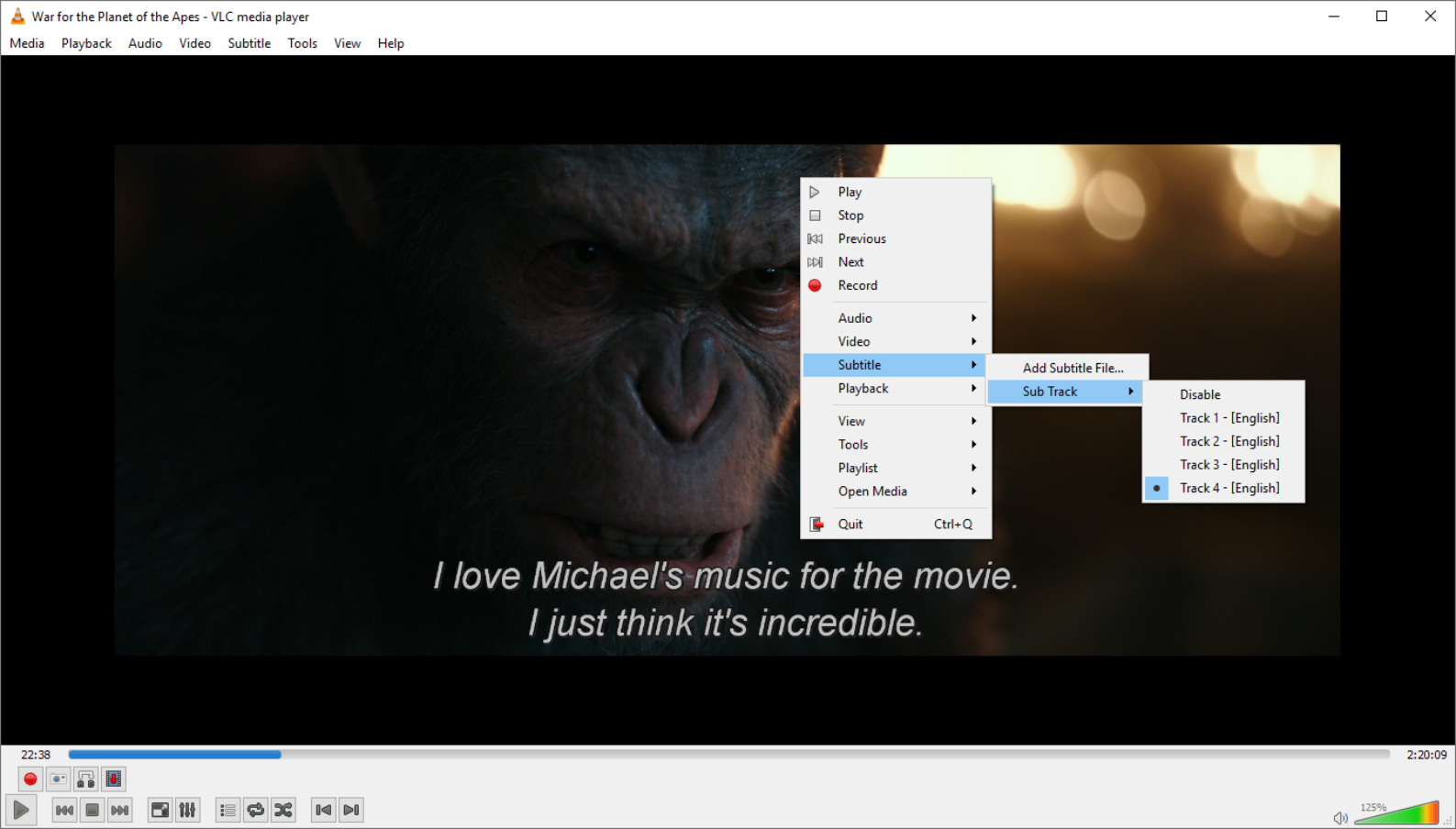Click the single-arrow skip forward button ending the toolbar row
This screenshot has width=1456, height=829.
[x=351, y=810]
